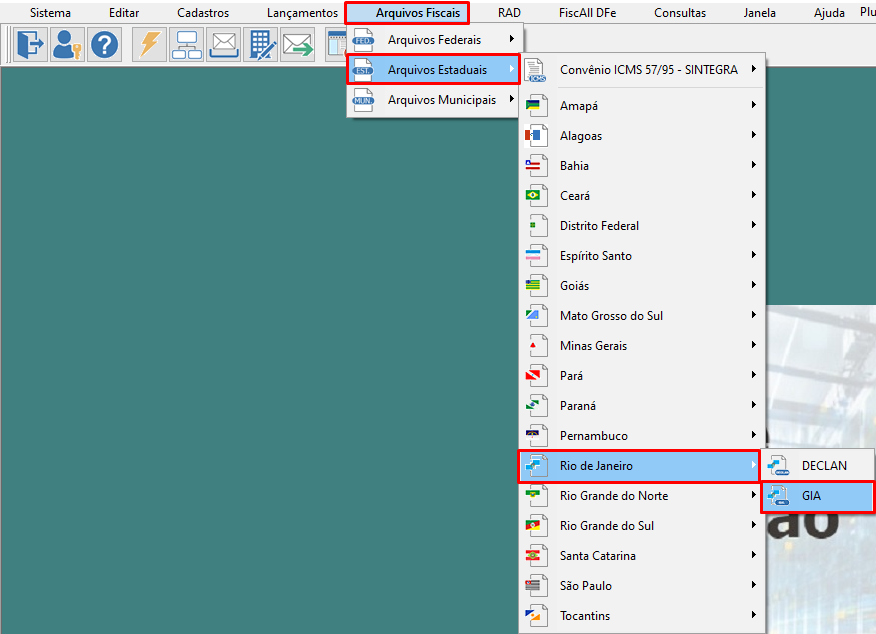Click the exit door toolbar icon
Image resolution: width=876 pixels, height=634 pixels.
(x=30, y=45)
